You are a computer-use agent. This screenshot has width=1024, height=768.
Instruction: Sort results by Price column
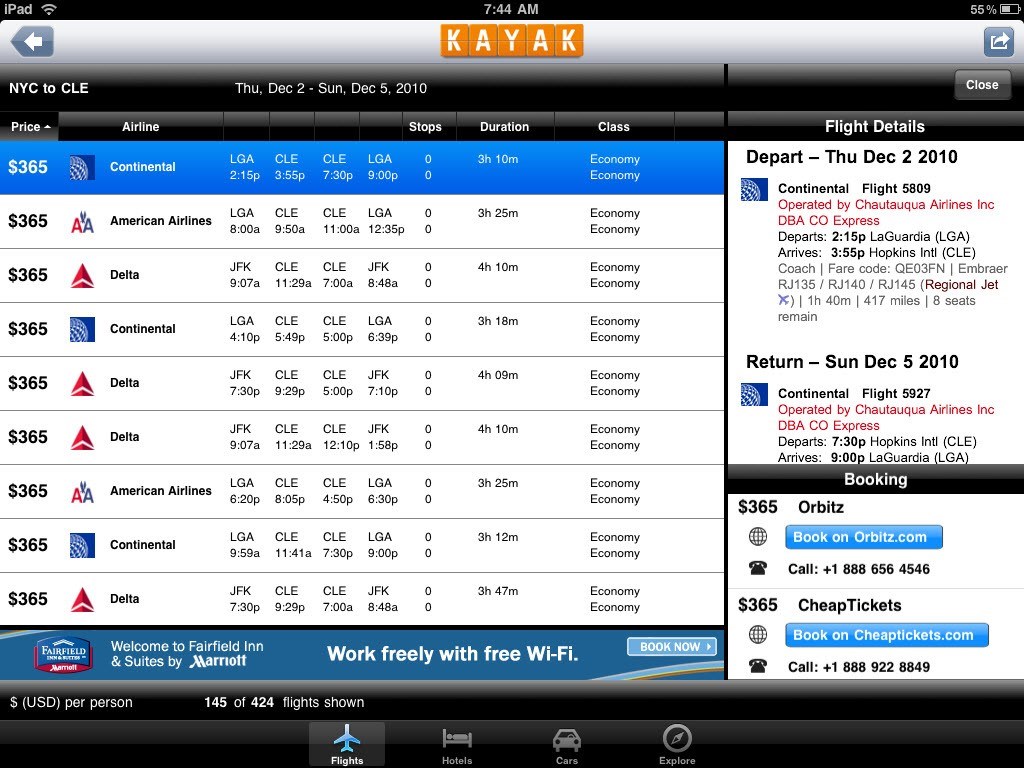tap(29, 127)
